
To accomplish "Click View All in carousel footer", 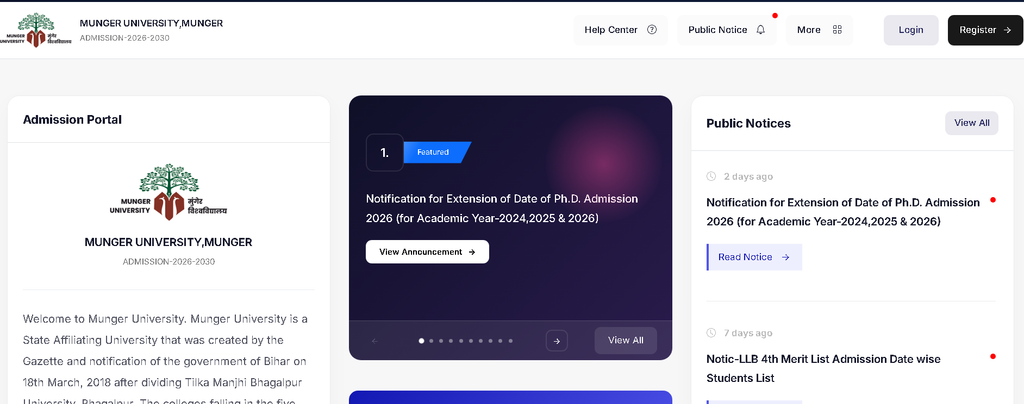I will point(626,341).
